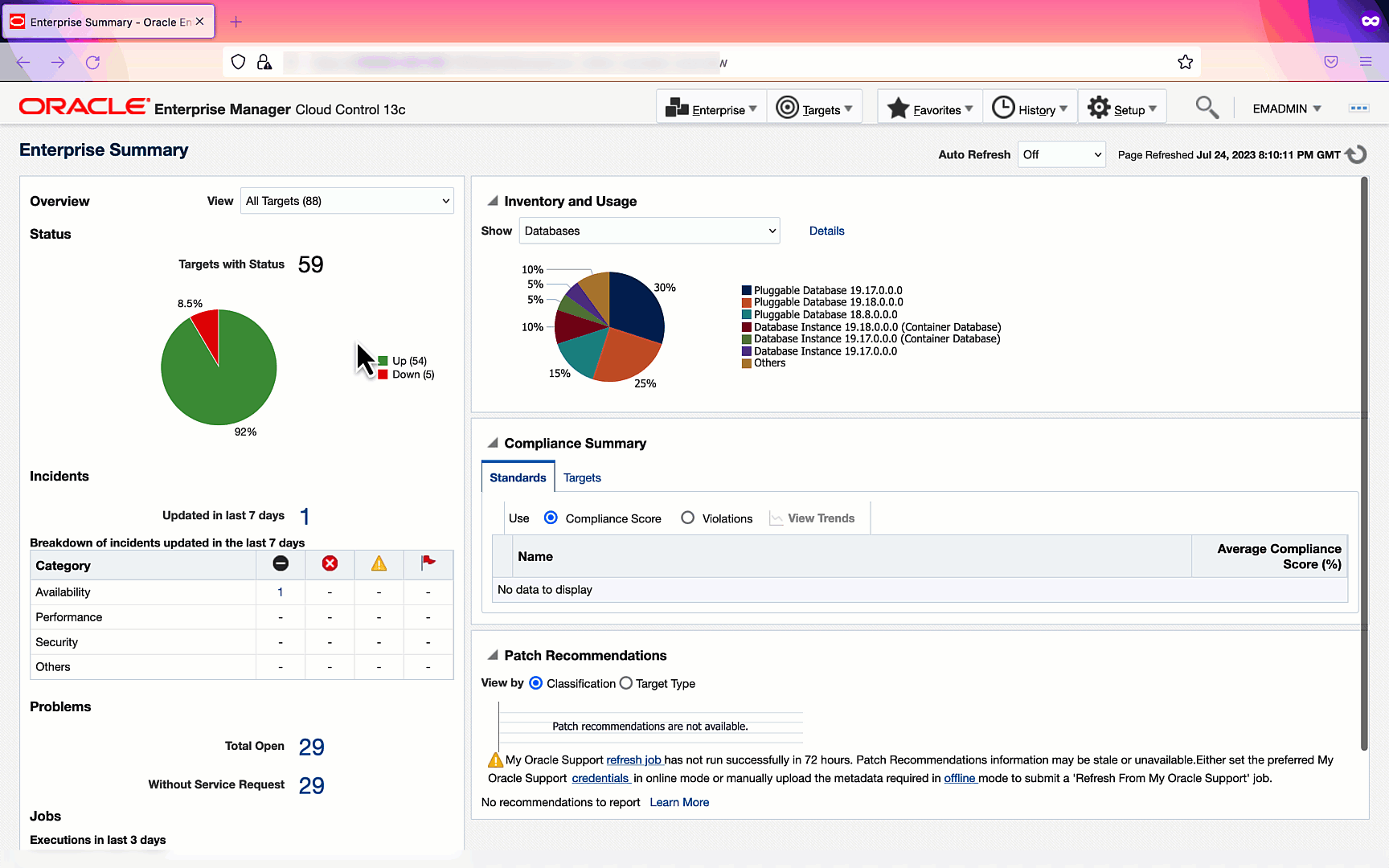1389x868 pixels.
Task: Open the Auto Refresh dropdown
Action: tap(1061, 154)
